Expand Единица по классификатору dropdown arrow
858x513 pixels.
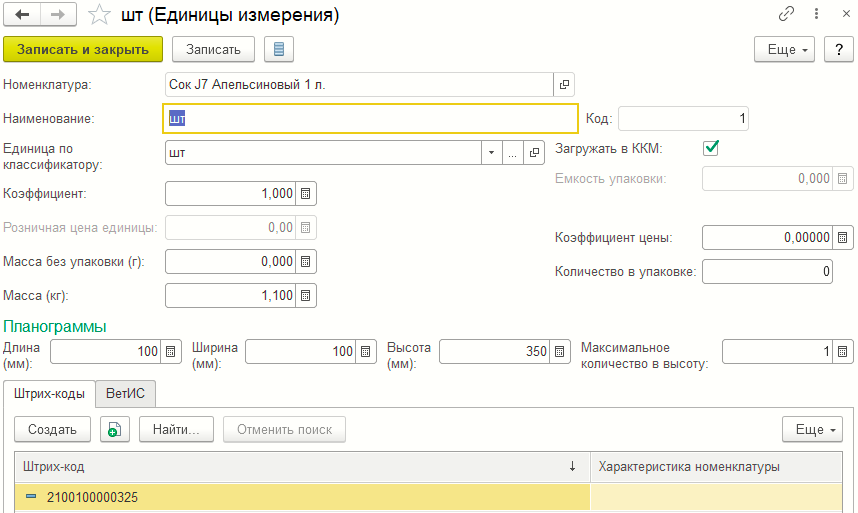click(x=491, y=153)
